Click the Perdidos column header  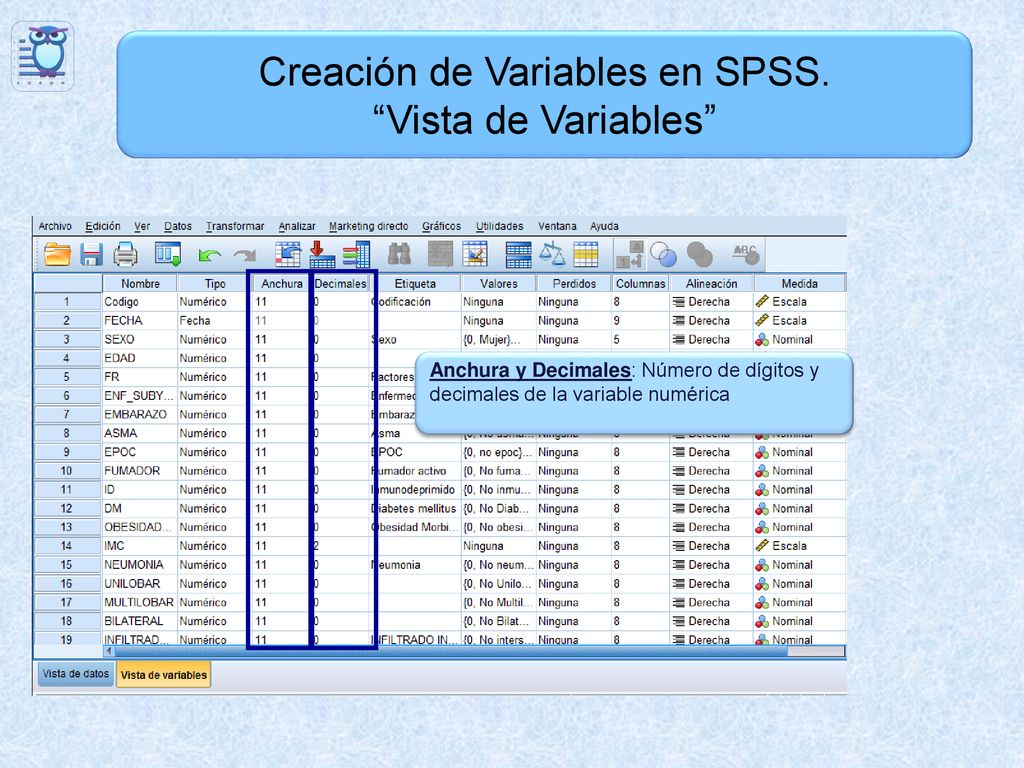tap(574, 283)
